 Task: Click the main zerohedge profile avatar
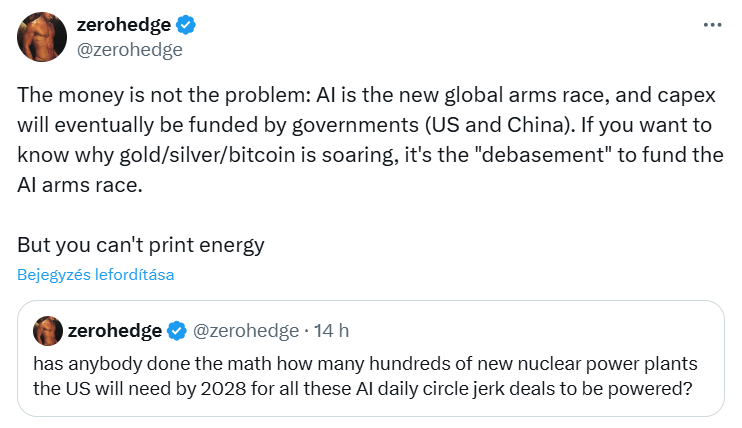click(x=40, y=36)
